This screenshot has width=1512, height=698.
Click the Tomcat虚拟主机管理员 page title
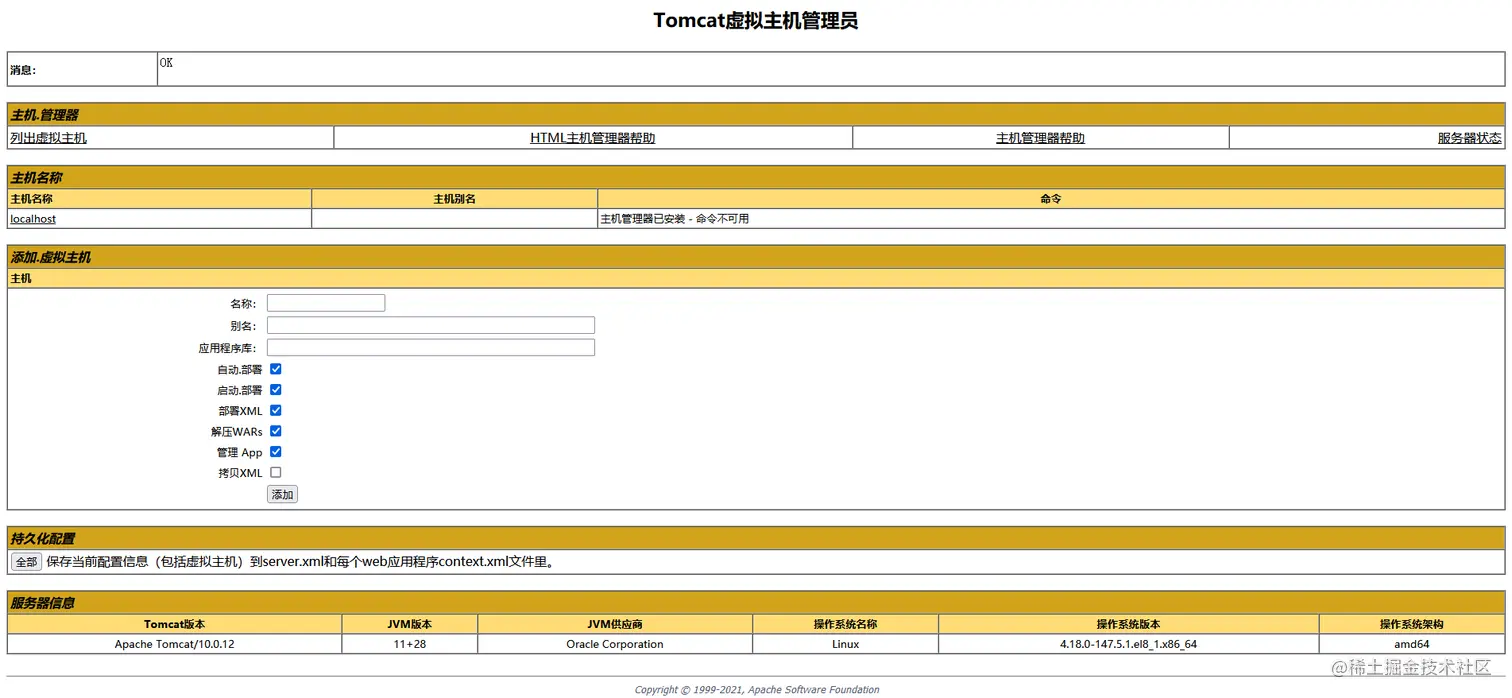click(756, 21)
